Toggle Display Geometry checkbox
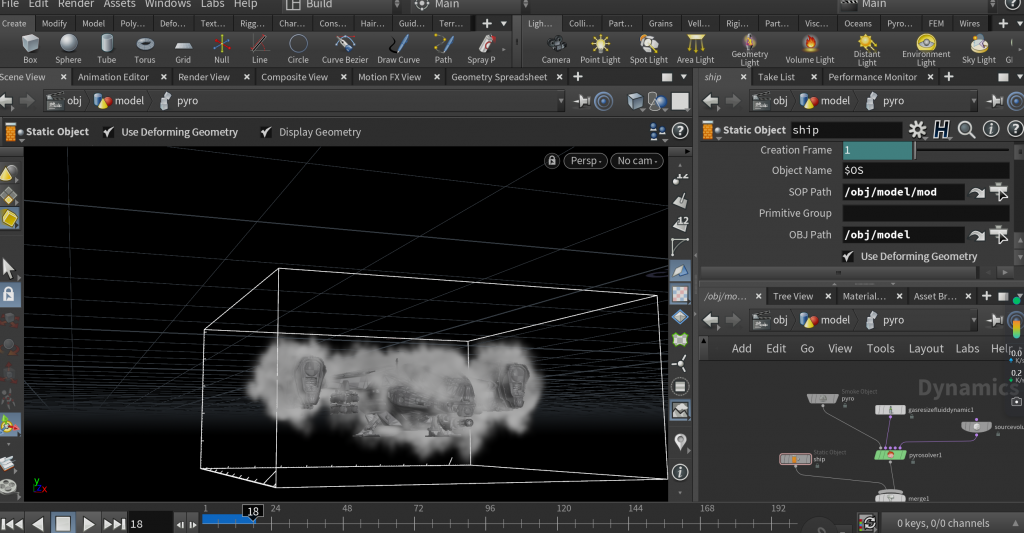The height and width of the screenshot is (533, 1024). pos(265,132)
